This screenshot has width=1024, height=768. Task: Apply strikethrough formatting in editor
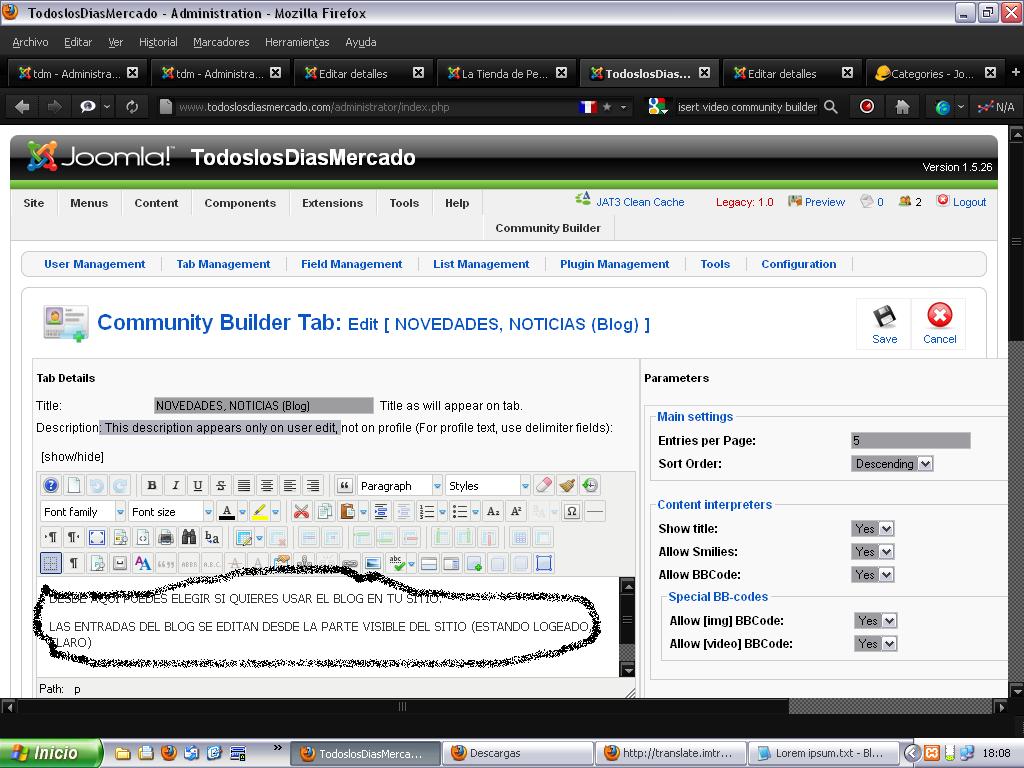pyautogui.click(x=221, y=485)
